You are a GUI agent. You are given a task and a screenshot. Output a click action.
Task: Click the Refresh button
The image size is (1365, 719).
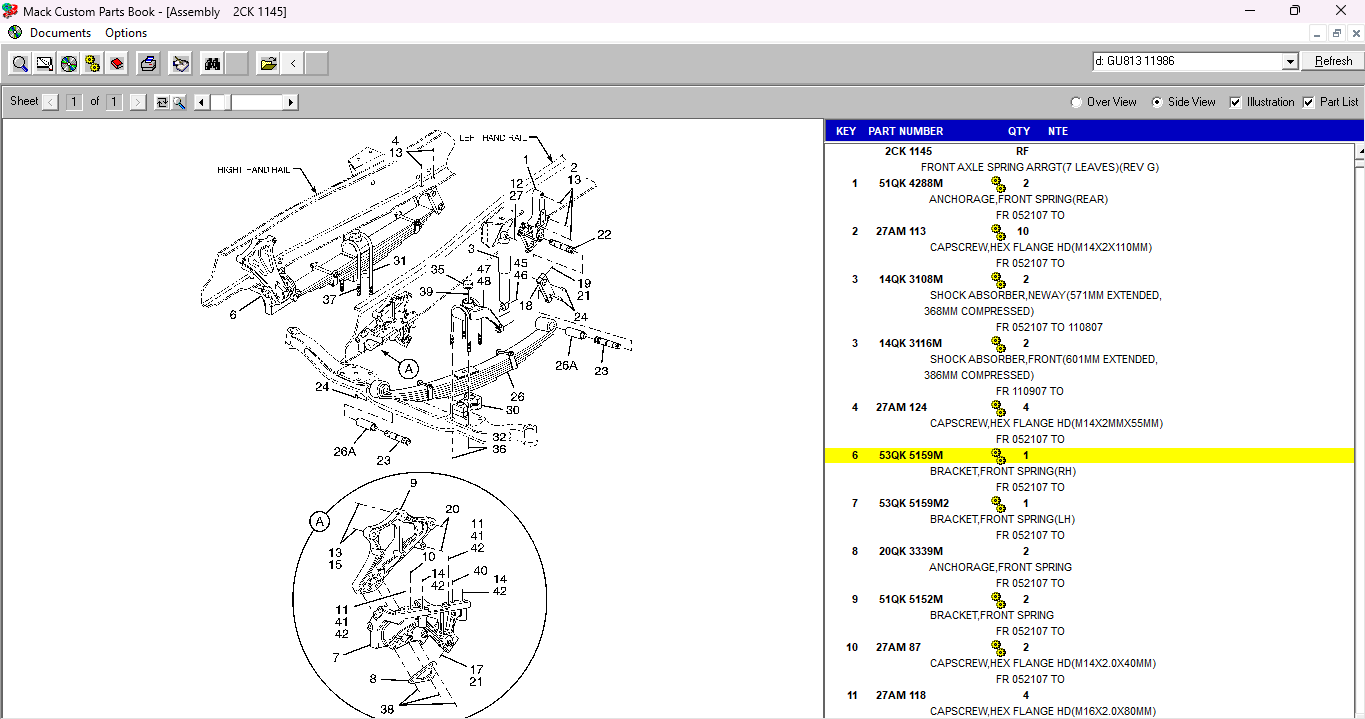coord(1333,62)
